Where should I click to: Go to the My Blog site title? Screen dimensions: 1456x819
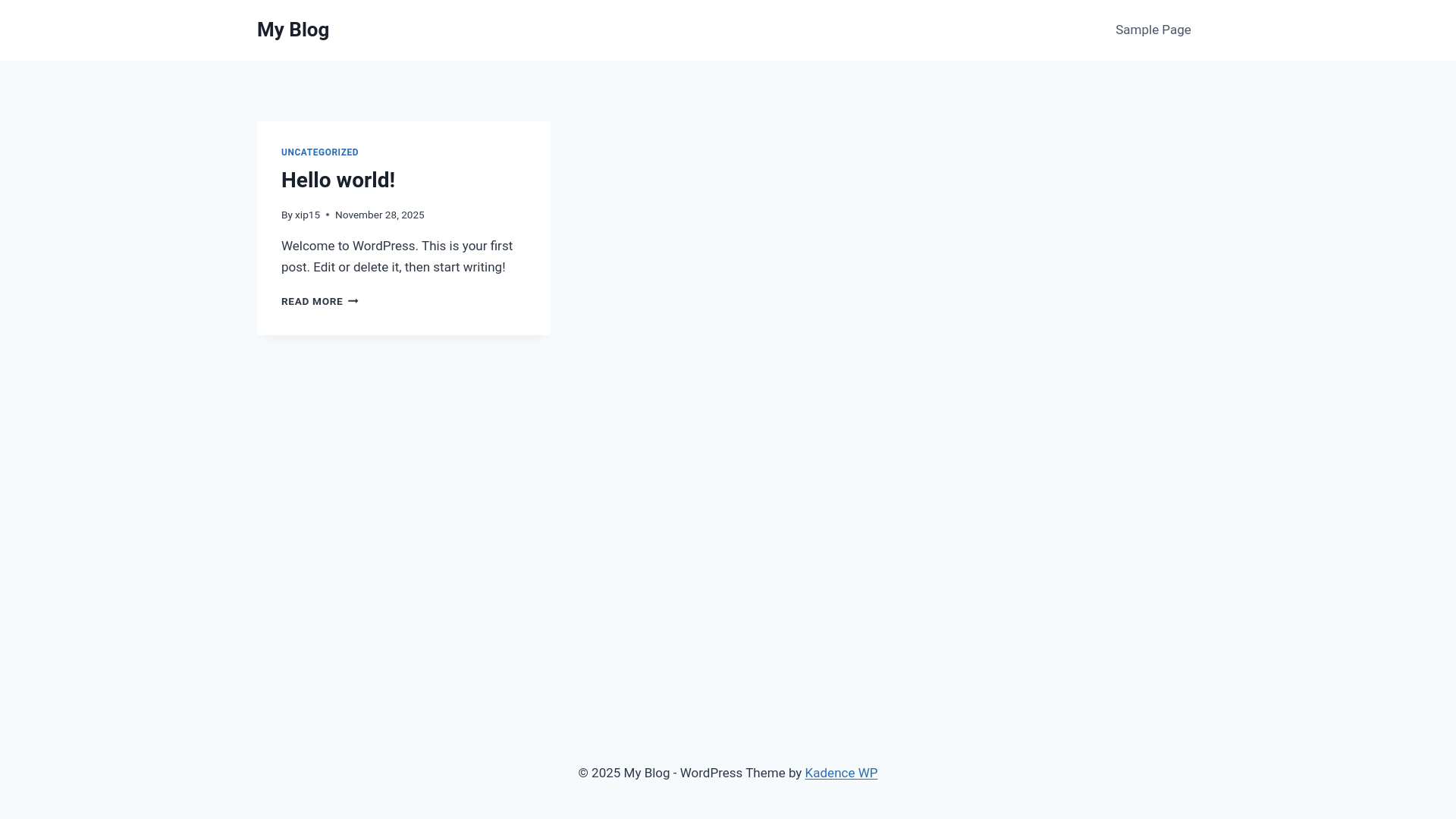click(293, 30)
